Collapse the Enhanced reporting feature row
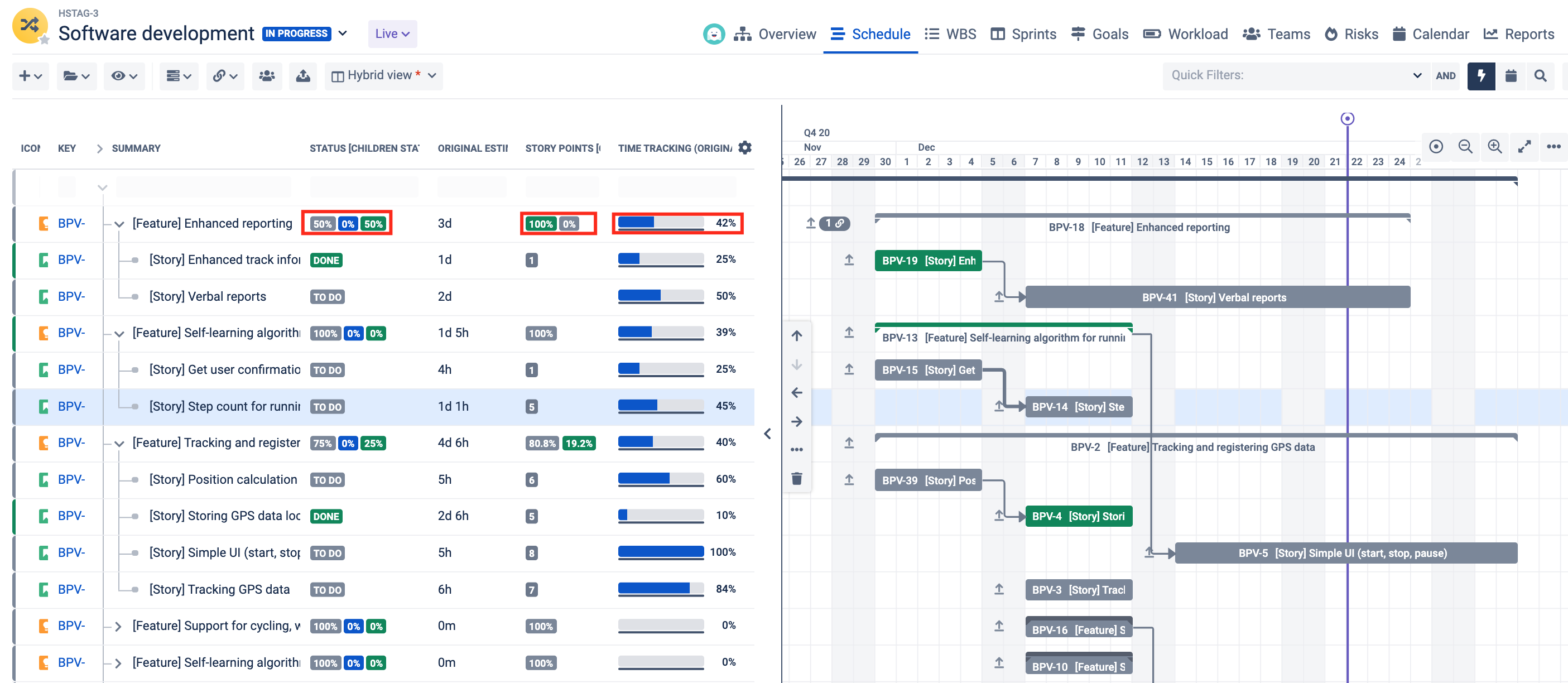Viewport: 1568px width, 683px height. 119,223
